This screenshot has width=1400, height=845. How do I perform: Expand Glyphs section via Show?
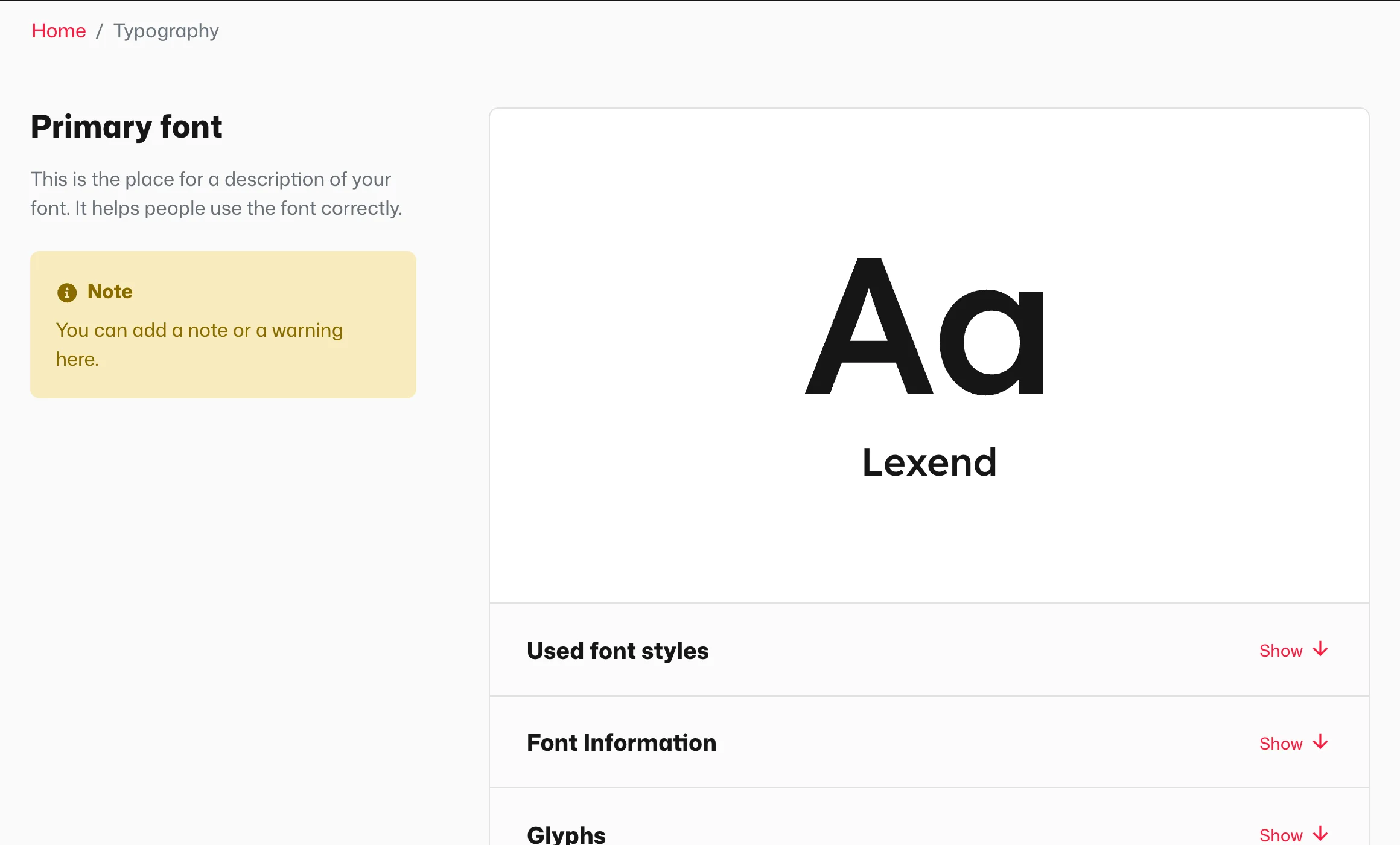point(1281,835)
